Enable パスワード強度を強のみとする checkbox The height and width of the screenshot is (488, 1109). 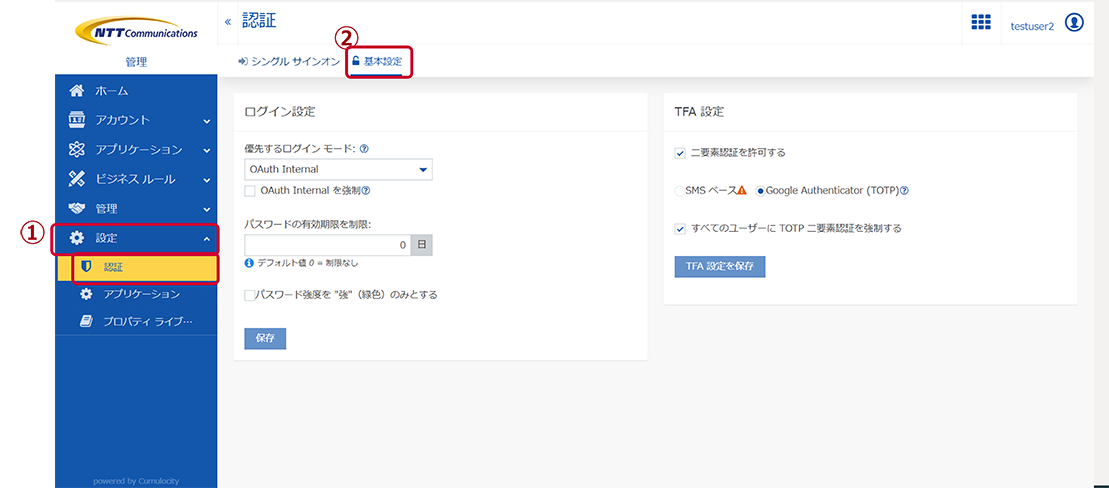(x=250, y=295)
